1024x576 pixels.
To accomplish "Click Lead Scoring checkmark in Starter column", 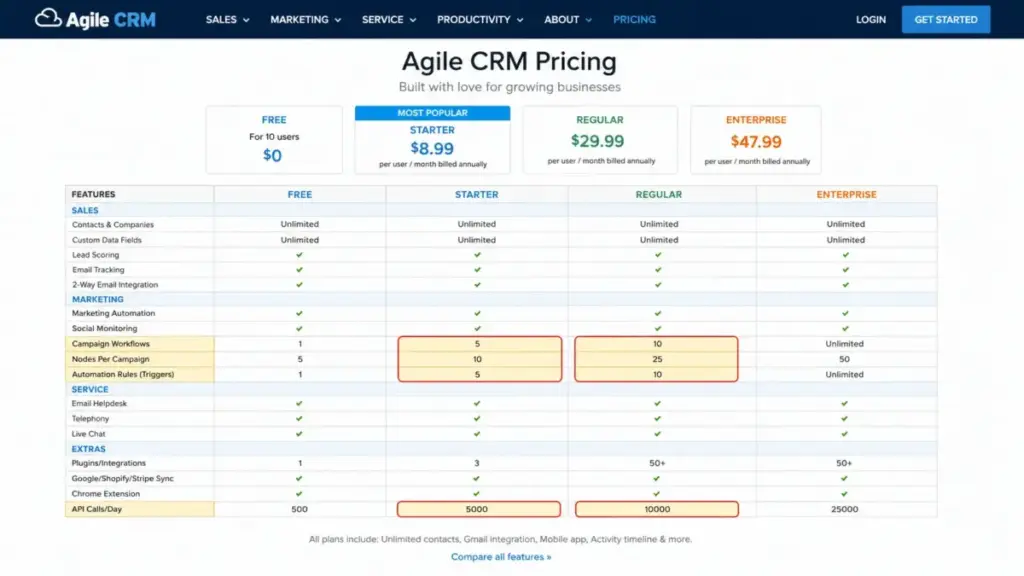I will [x=477, y=255].
